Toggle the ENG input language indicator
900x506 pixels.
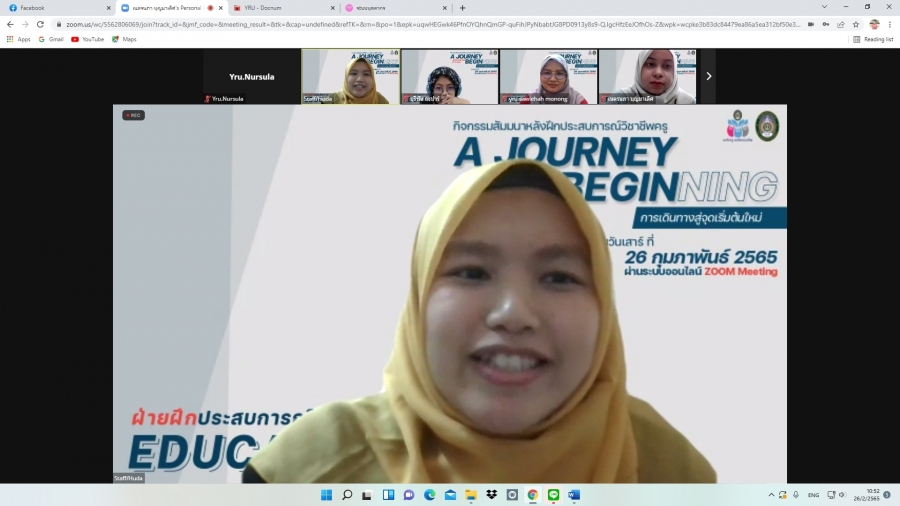click(x=813, y=495)
